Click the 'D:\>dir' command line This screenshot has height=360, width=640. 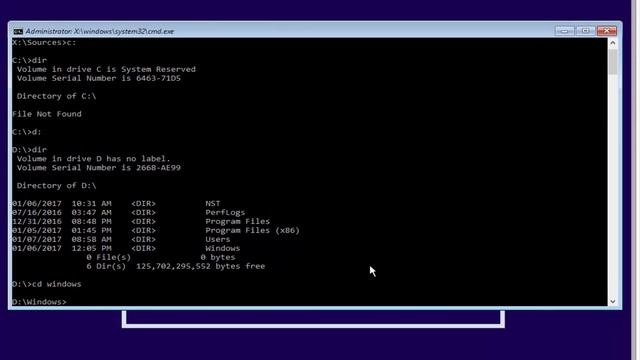(x=29, y=150)
